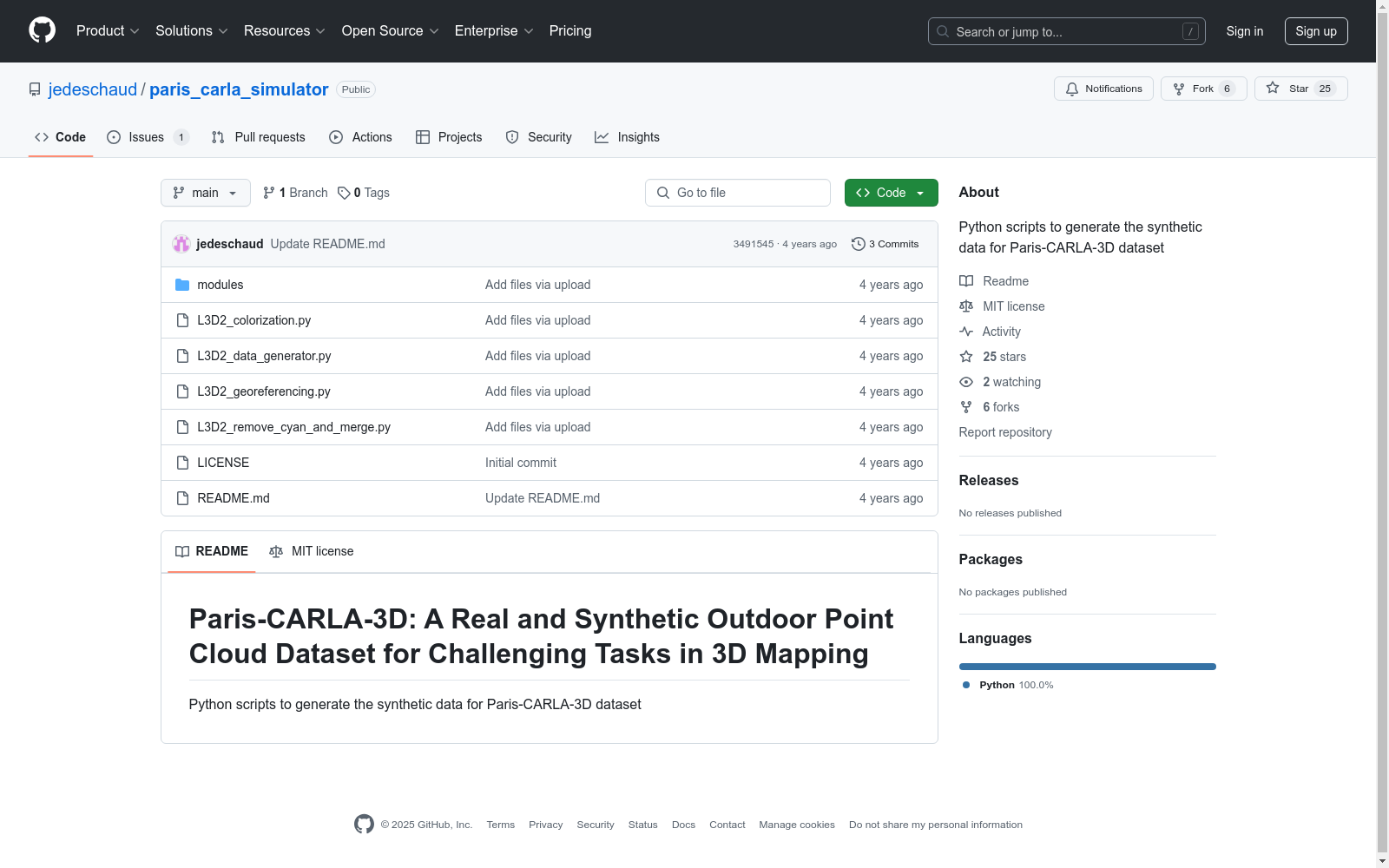
Task: Click the bell icon on Notifications
Action: tap(1072, 89)
